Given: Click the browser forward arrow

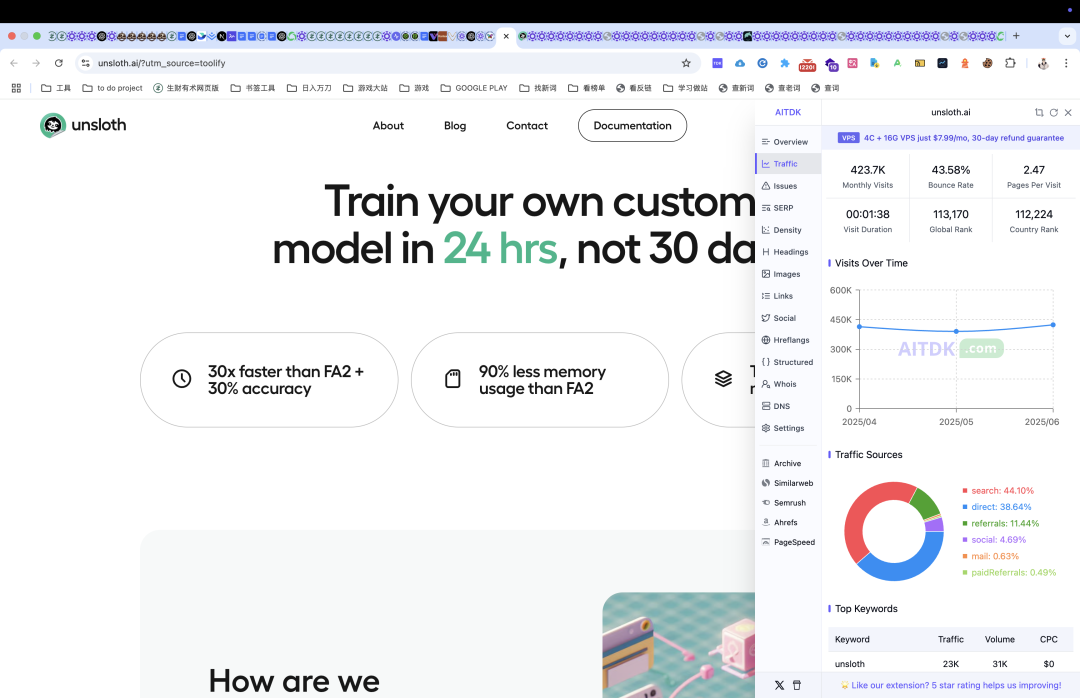Looking at the screenshot, I should click(36, 63).
